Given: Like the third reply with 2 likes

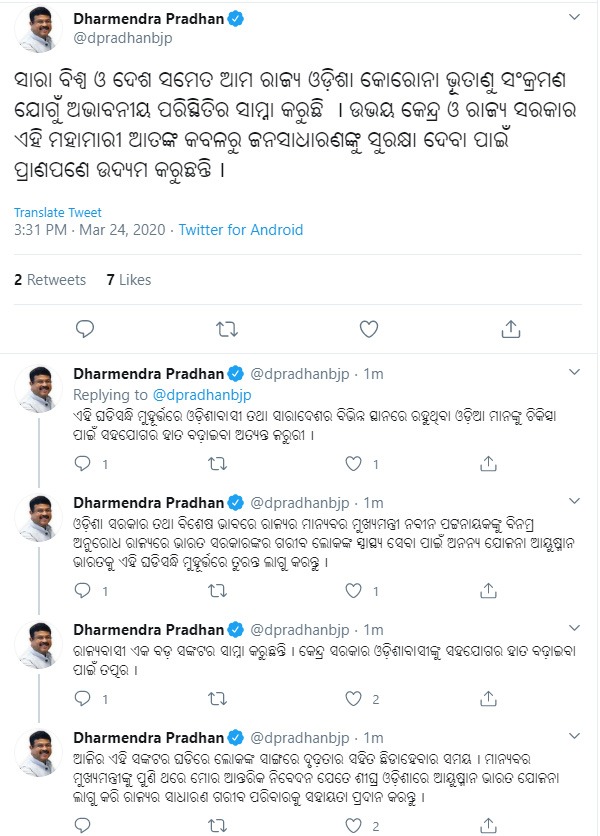Looking at the screenshot, I should [352, 699].
